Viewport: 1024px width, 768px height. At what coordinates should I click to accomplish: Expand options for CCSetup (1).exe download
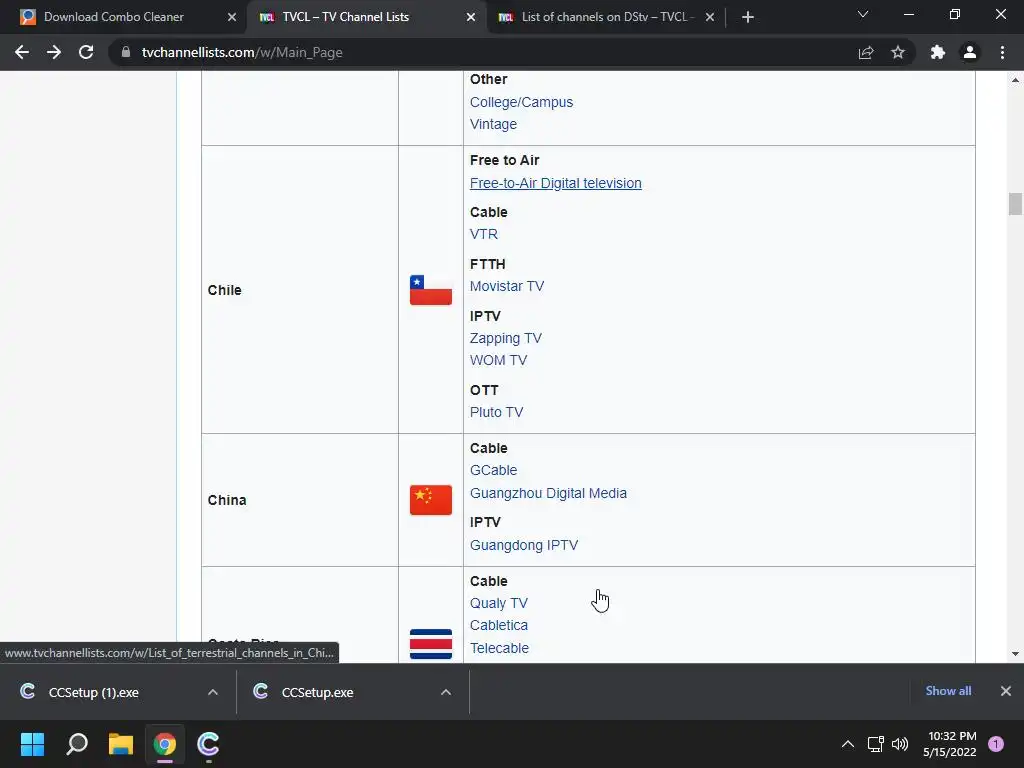coord(213,692)
